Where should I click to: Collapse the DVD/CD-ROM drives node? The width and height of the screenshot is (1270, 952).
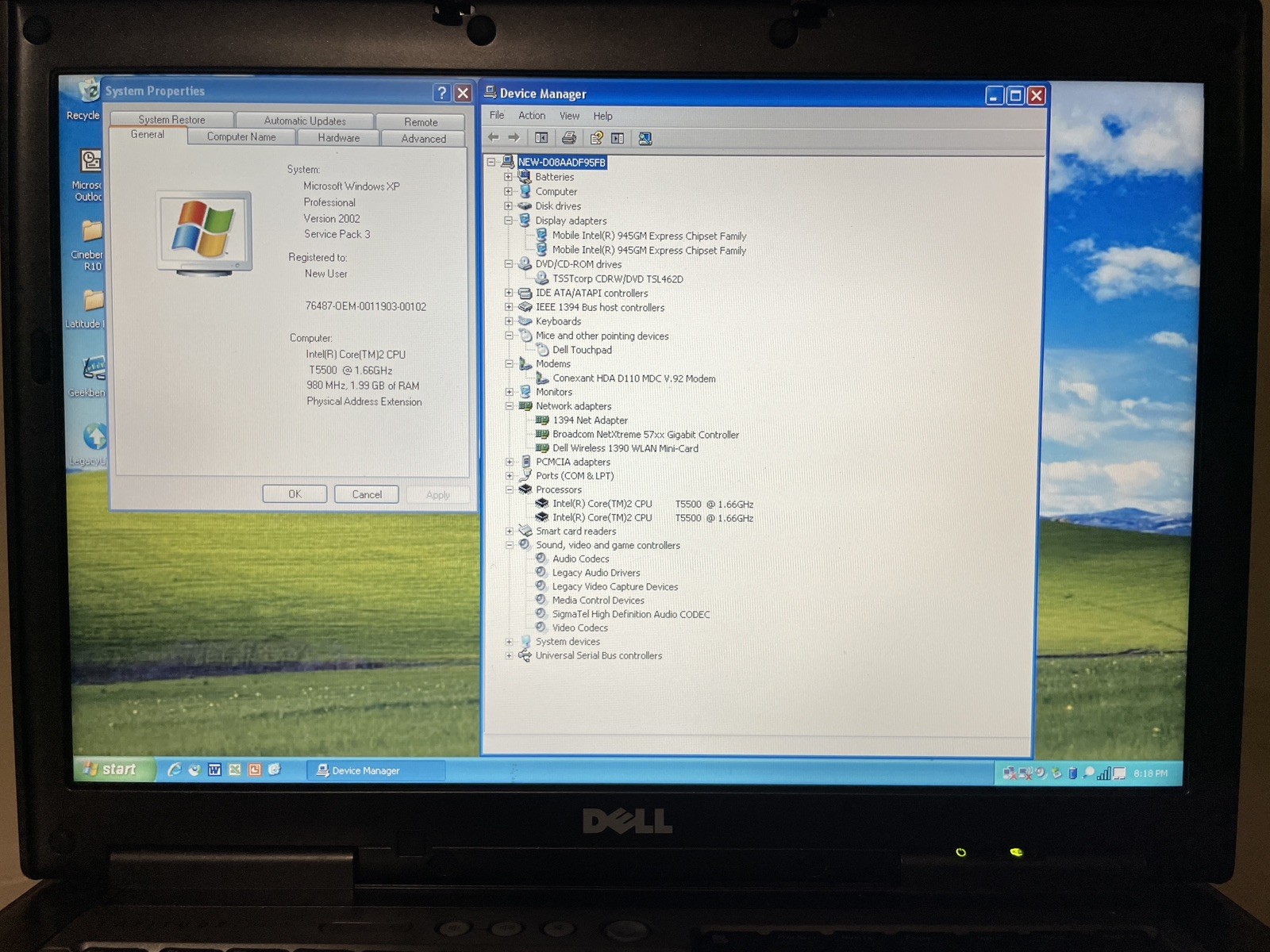[x=509, y=264]
